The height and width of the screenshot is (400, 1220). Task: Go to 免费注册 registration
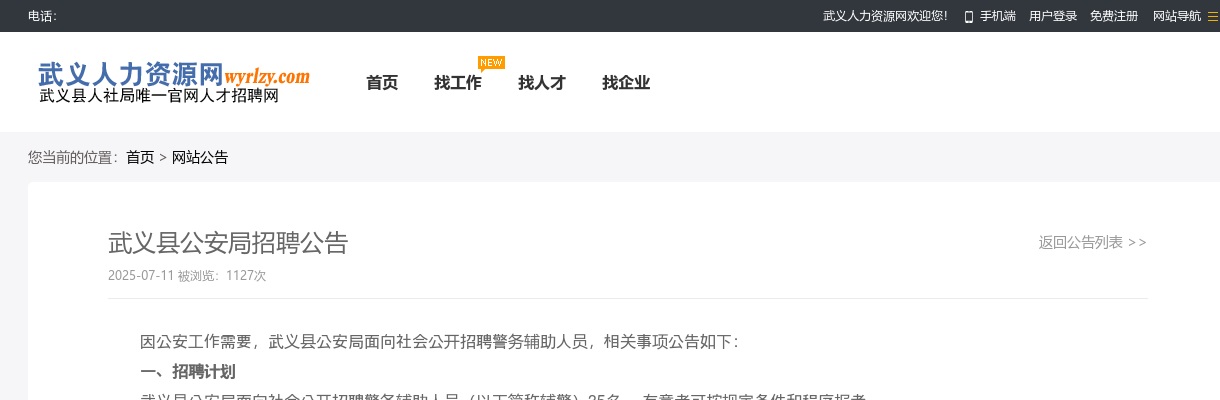pyautogui.click(x=1114, y=16)
